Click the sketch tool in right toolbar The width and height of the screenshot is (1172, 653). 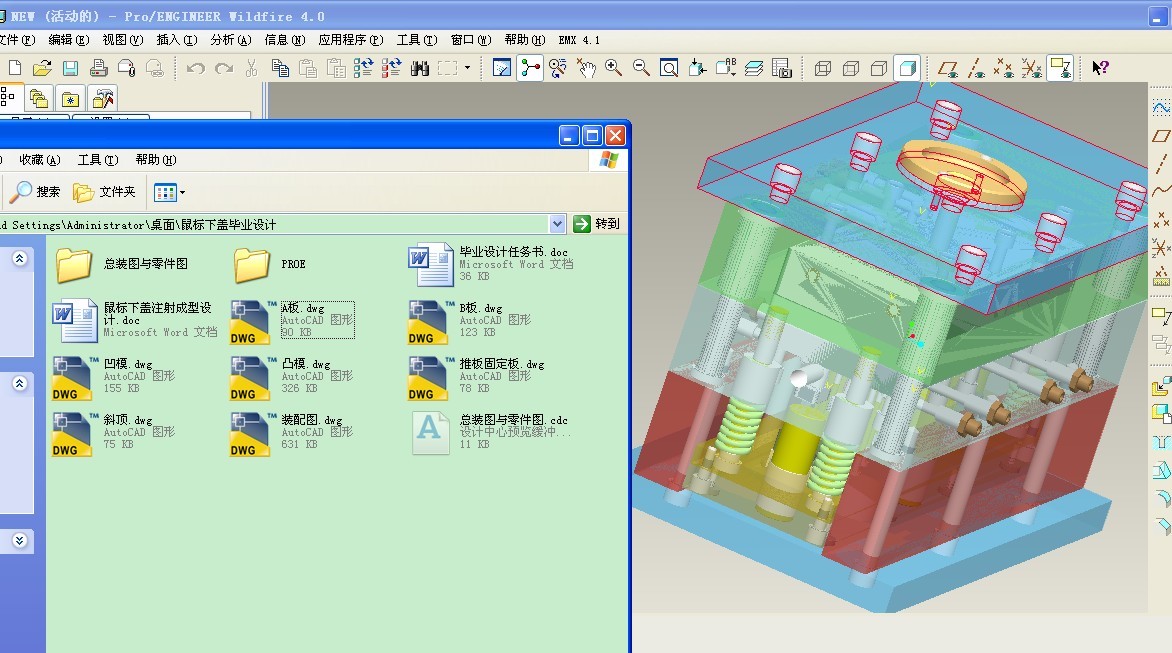point(1161,108)
